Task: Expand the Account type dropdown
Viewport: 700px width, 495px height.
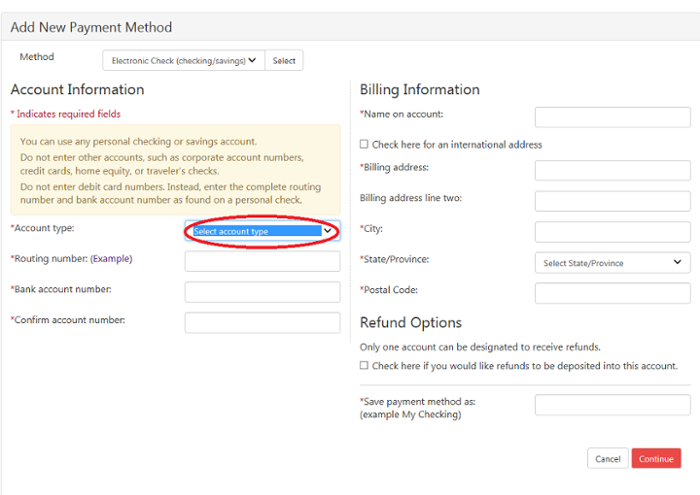Action: [x=262, y=231]
